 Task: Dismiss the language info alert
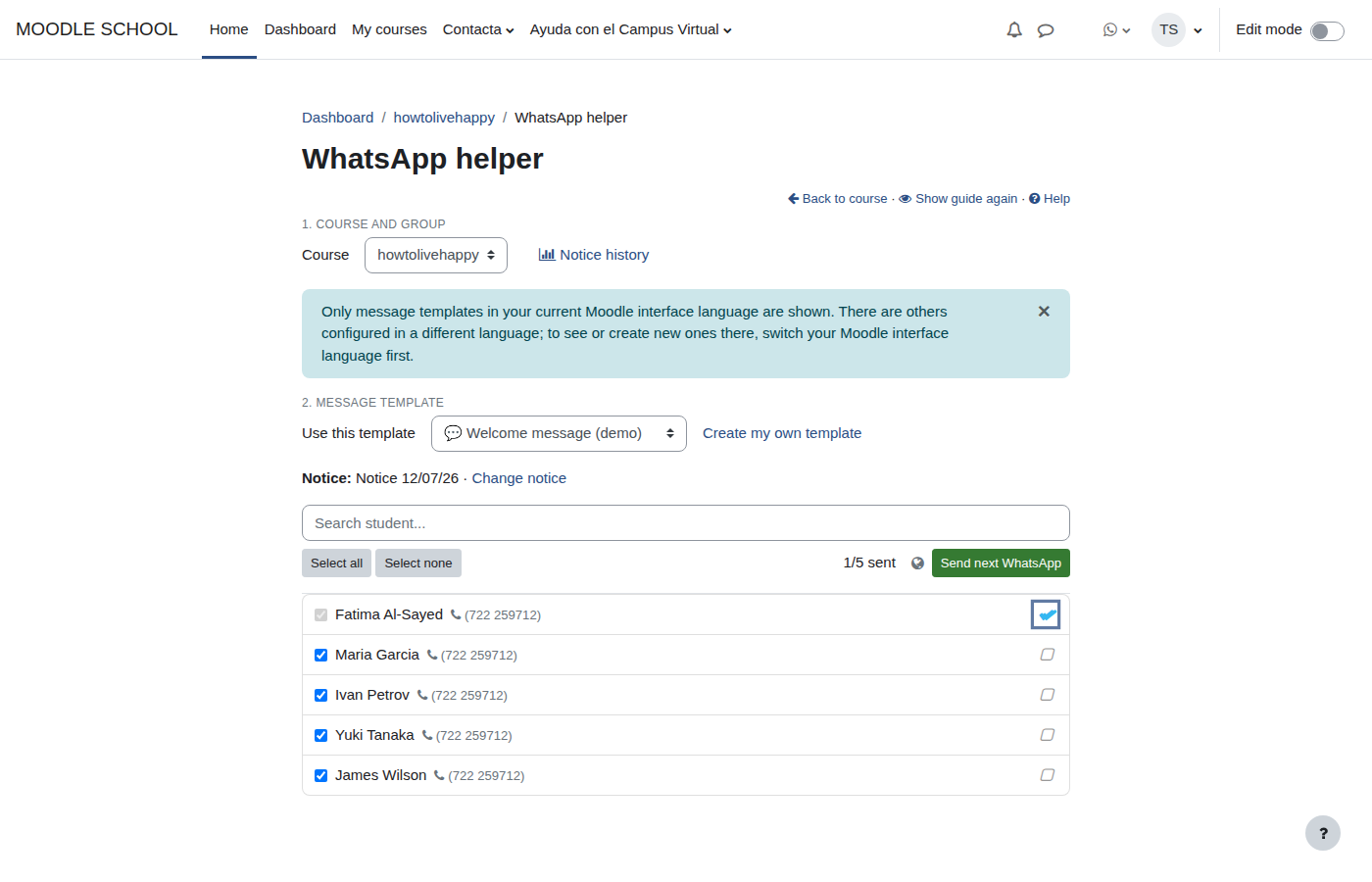coord(1044,312)
